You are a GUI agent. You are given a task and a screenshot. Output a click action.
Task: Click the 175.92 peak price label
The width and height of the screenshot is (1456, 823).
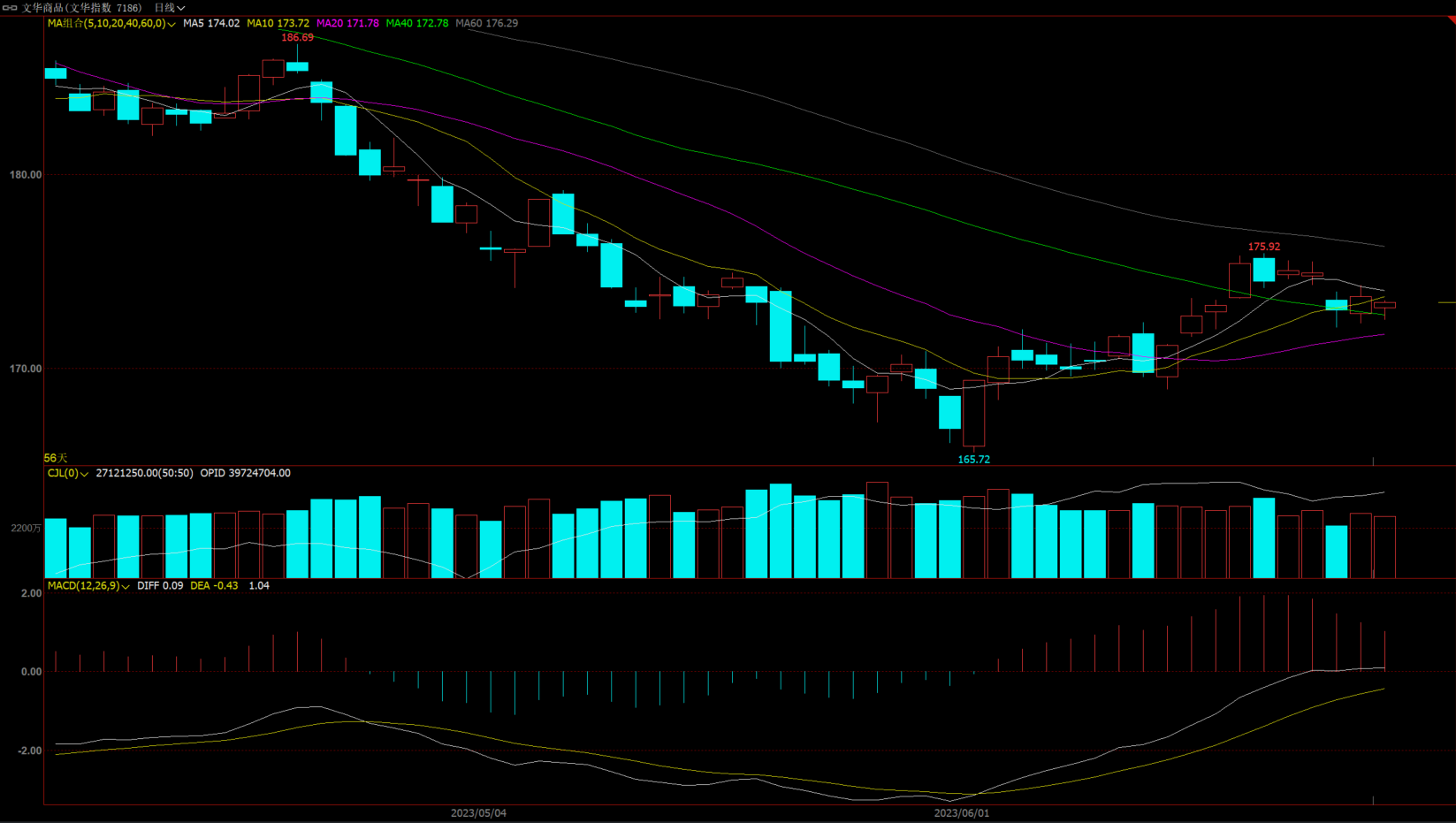pos(1264,248)
